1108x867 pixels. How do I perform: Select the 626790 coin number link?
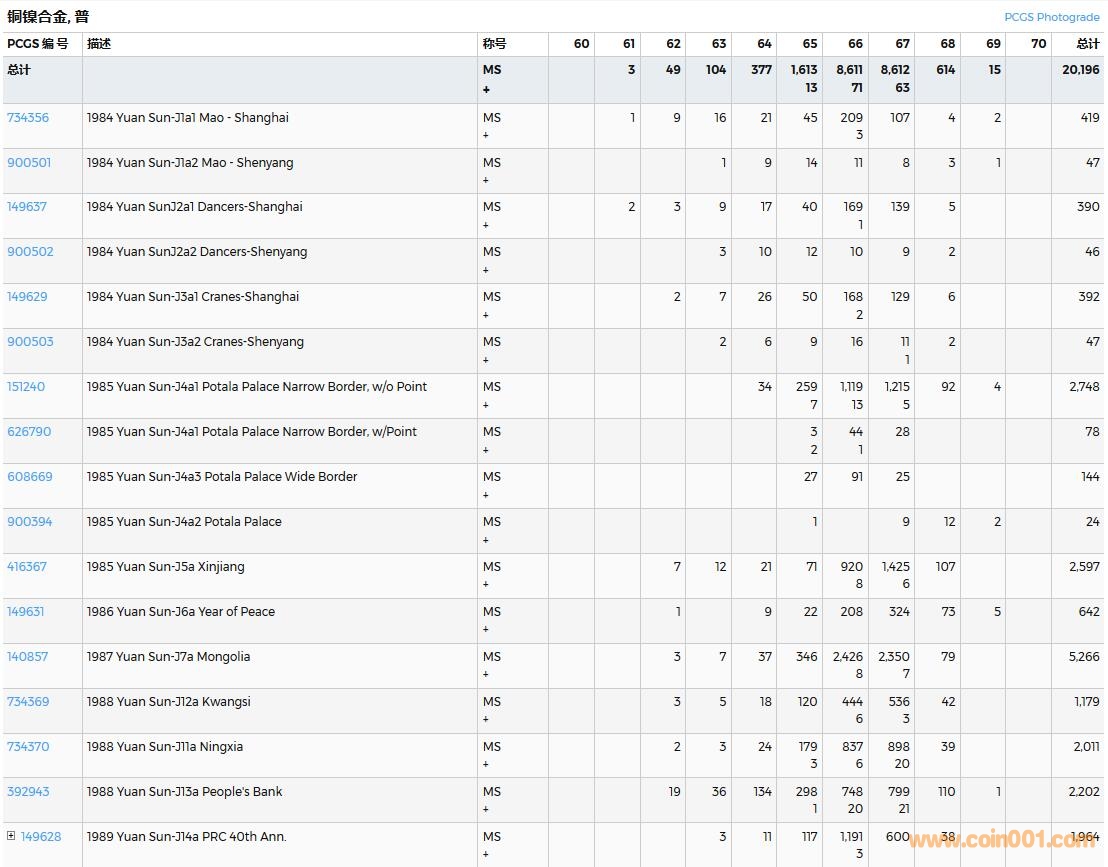29,432
